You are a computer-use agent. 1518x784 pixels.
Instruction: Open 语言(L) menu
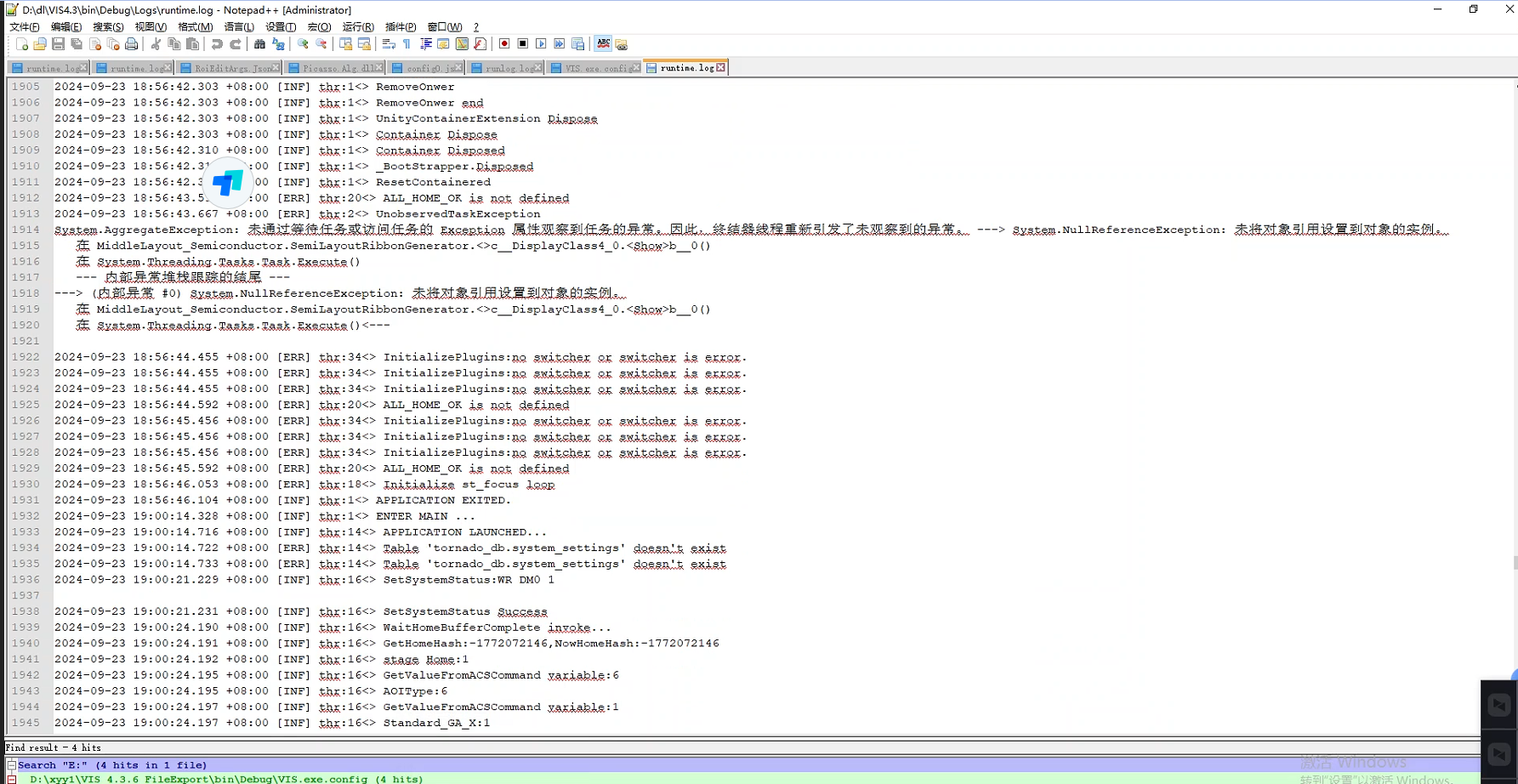239,27
